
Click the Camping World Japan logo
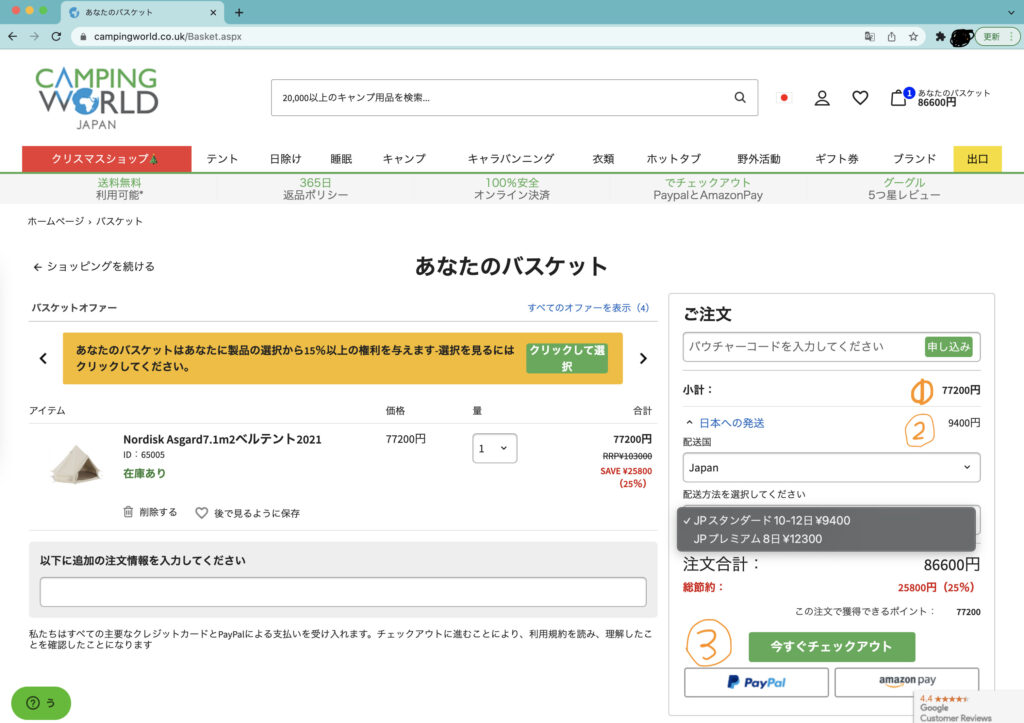97,98
